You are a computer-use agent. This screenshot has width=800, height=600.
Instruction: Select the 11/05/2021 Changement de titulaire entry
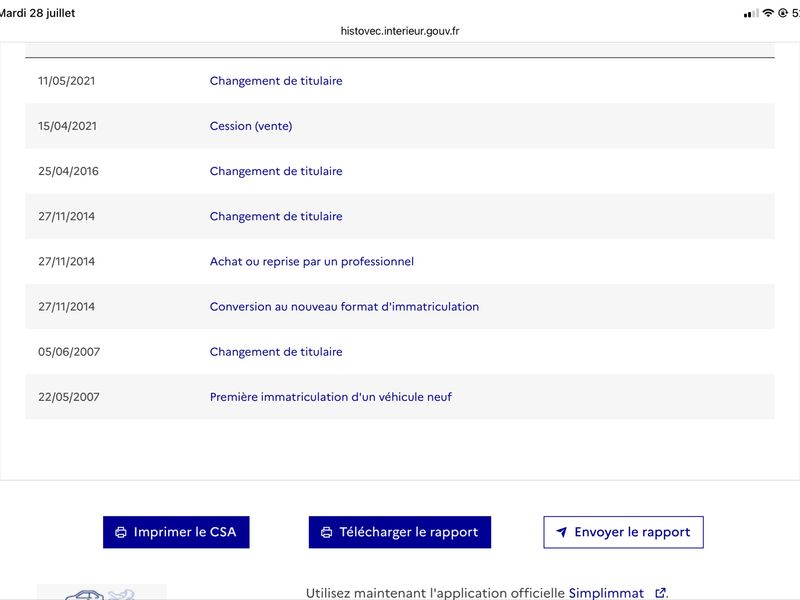pyautogui.click(x=400, y=81)
